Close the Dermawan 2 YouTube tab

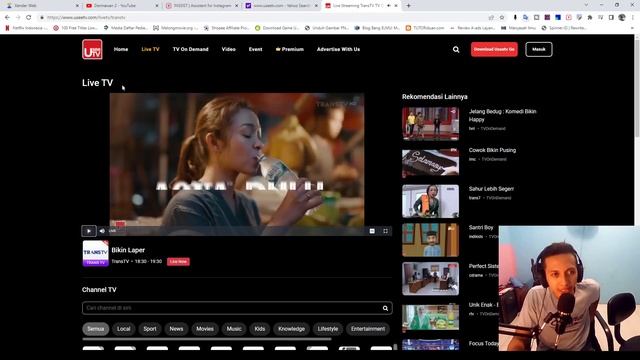click(157, 6)
